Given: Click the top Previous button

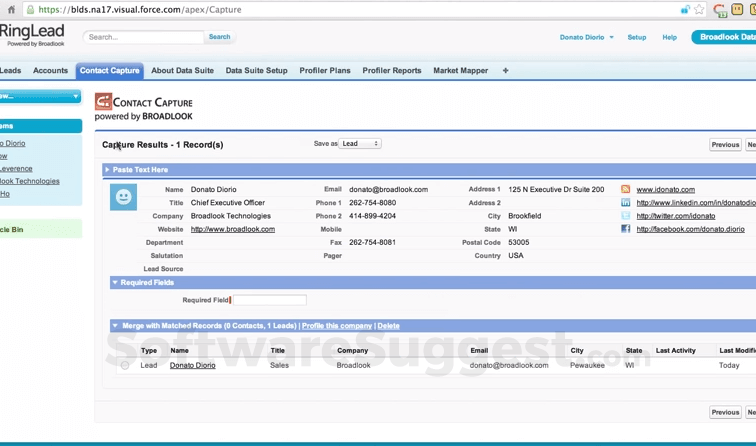Looking at the screenshot, I should 725,145.
